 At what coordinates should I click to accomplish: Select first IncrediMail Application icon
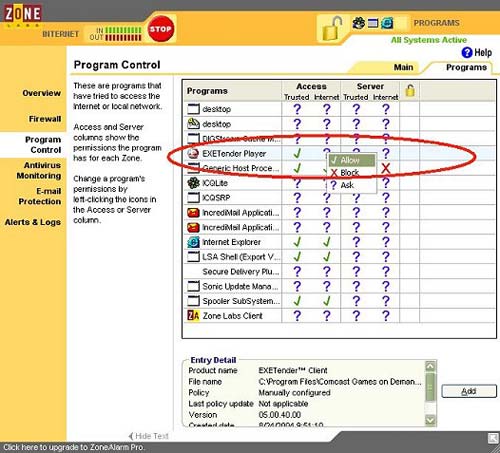(x=193, y=213)
